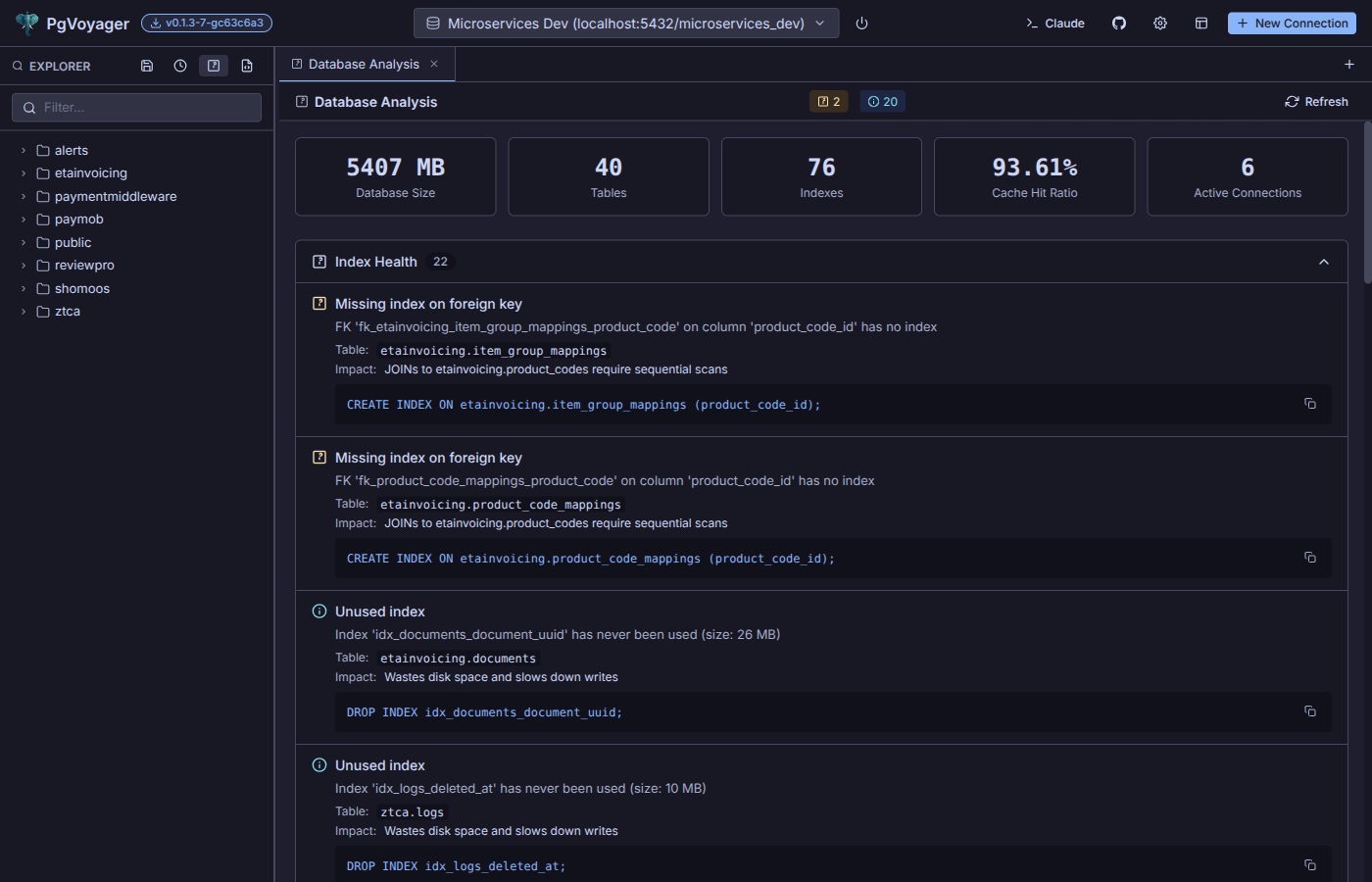This screenshot has width=1372, height=882.
Task: Click the ztca.logs table name
Action: (x=412, y=812)
